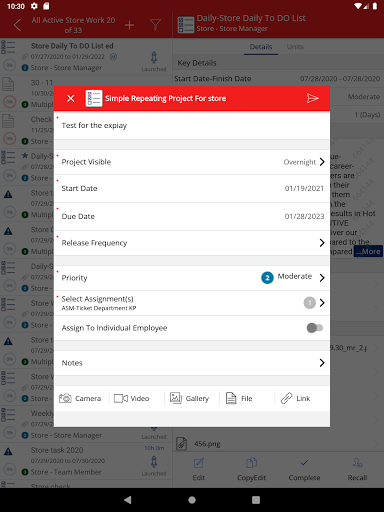
Task: Open Project Visible Overnight option
Action: pos(192,162)
